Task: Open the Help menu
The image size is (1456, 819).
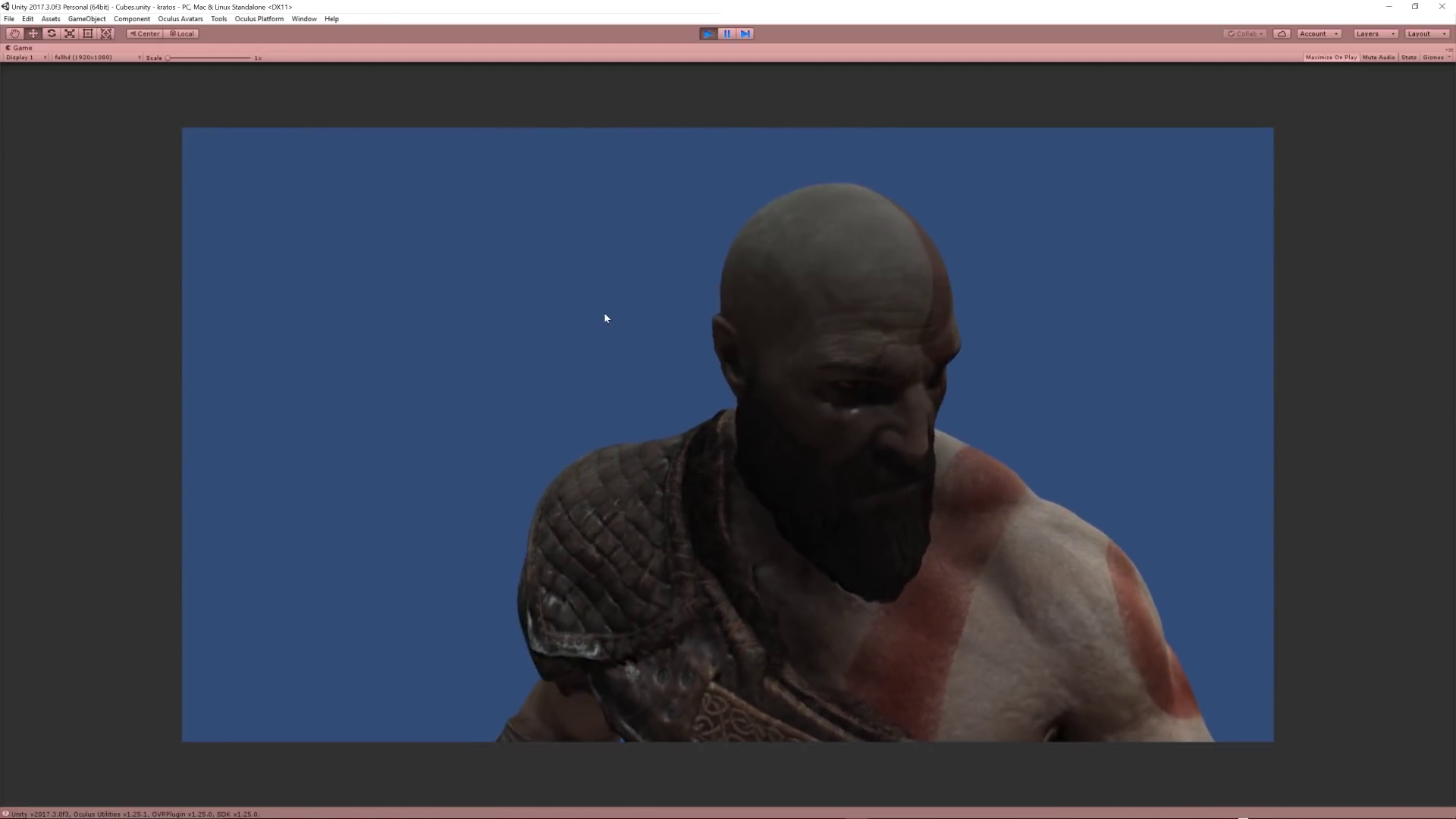Action: coord(331,19)
